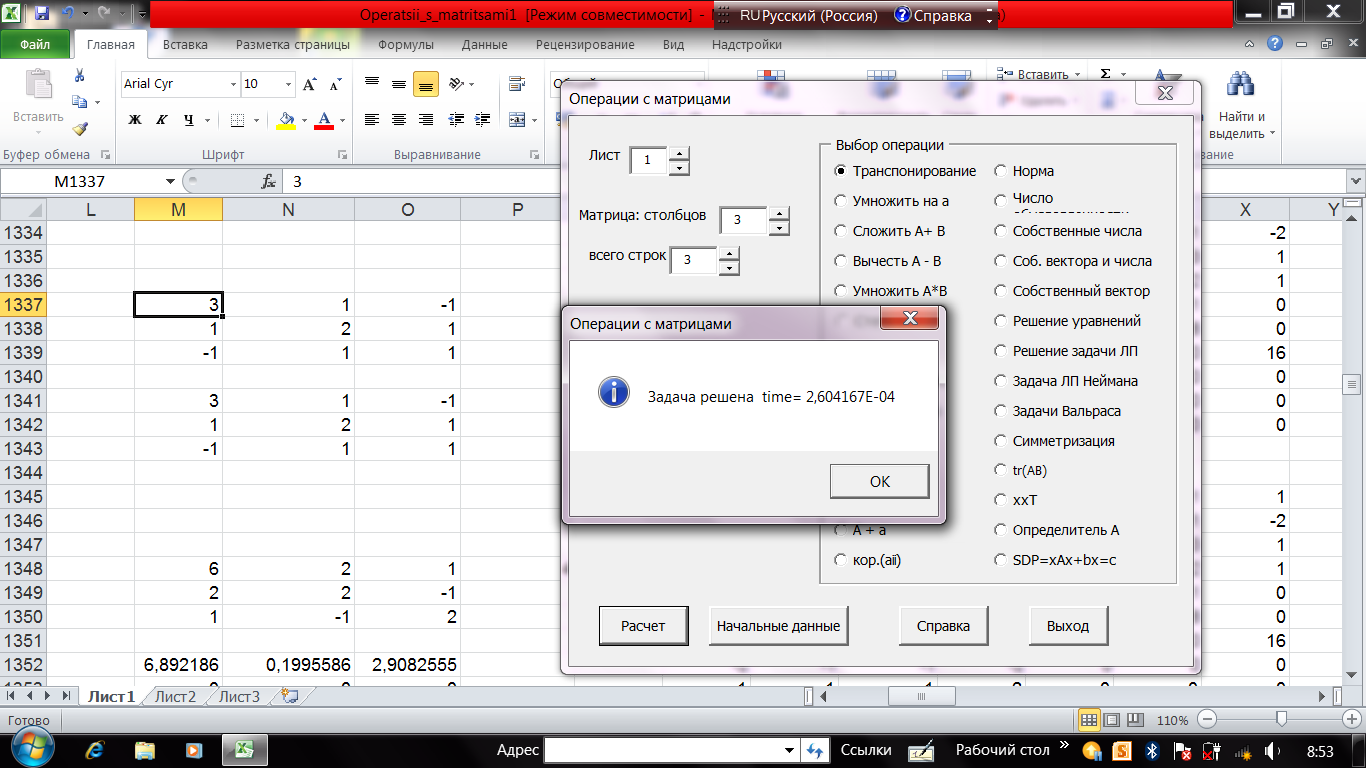Insert new worksheet tab icon
1366x768 pixels.
pyautogui.click(x=290, y=696)
